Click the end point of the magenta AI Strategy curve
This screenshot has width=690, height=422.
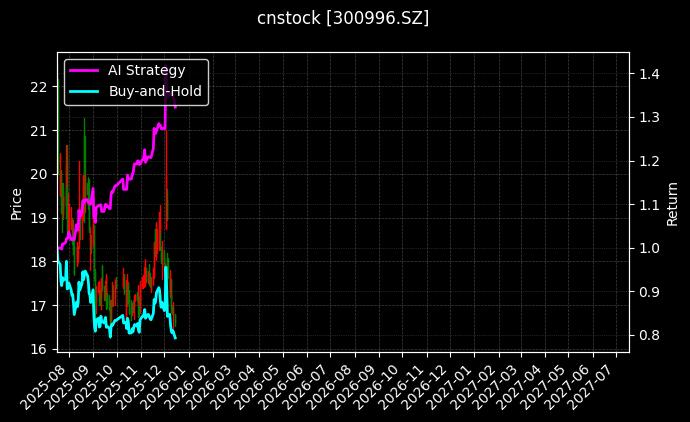tap(175, 107)
